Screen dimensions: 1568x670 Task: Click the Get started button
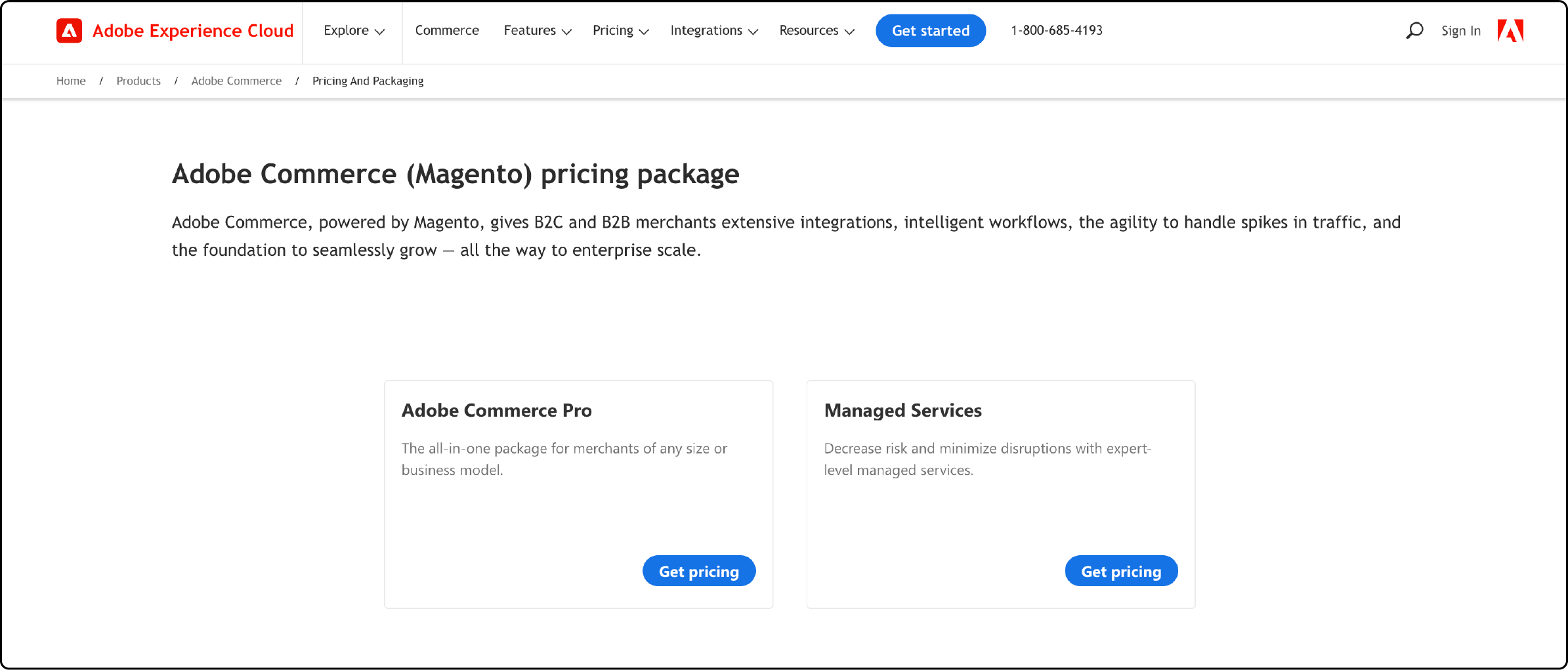tap(931, 31)
